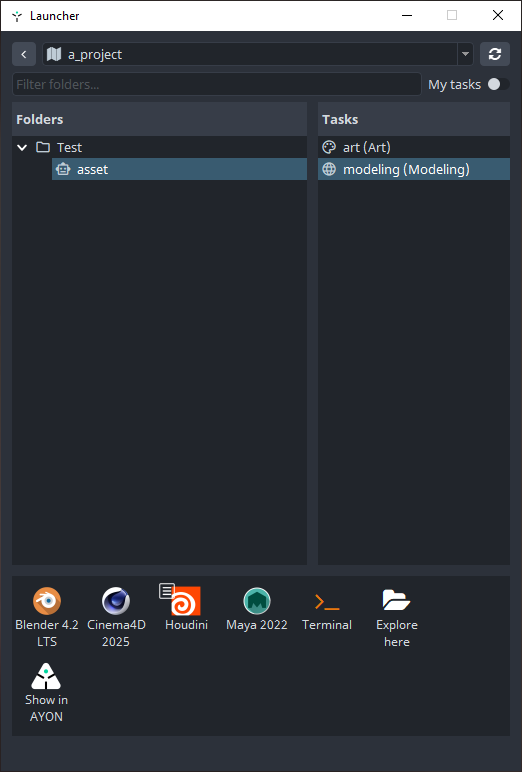Click the Tasks column header

pyautogui.click(x=414, y=119)
